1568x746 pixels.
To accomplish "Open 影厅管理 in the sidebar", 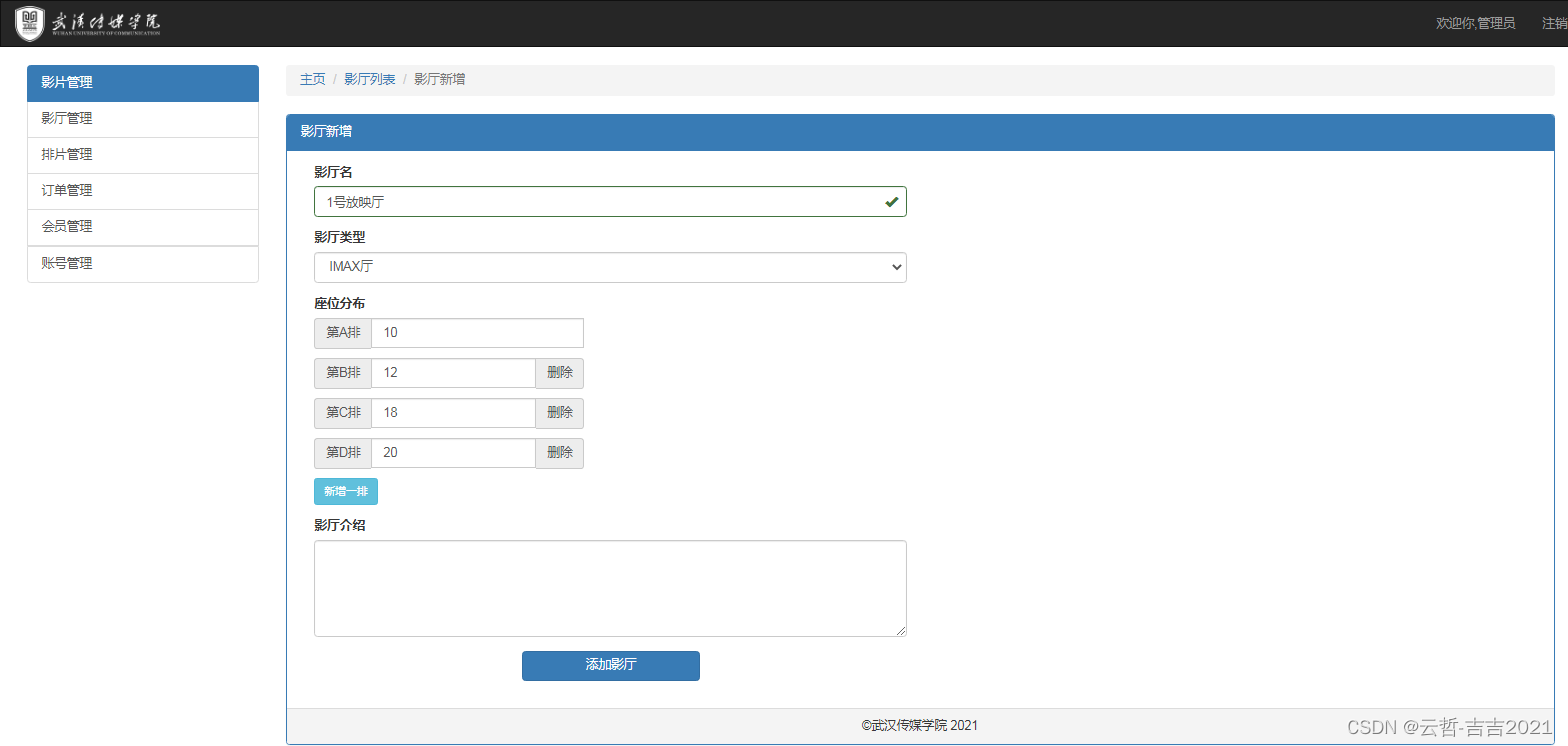I will coord(143,119).
